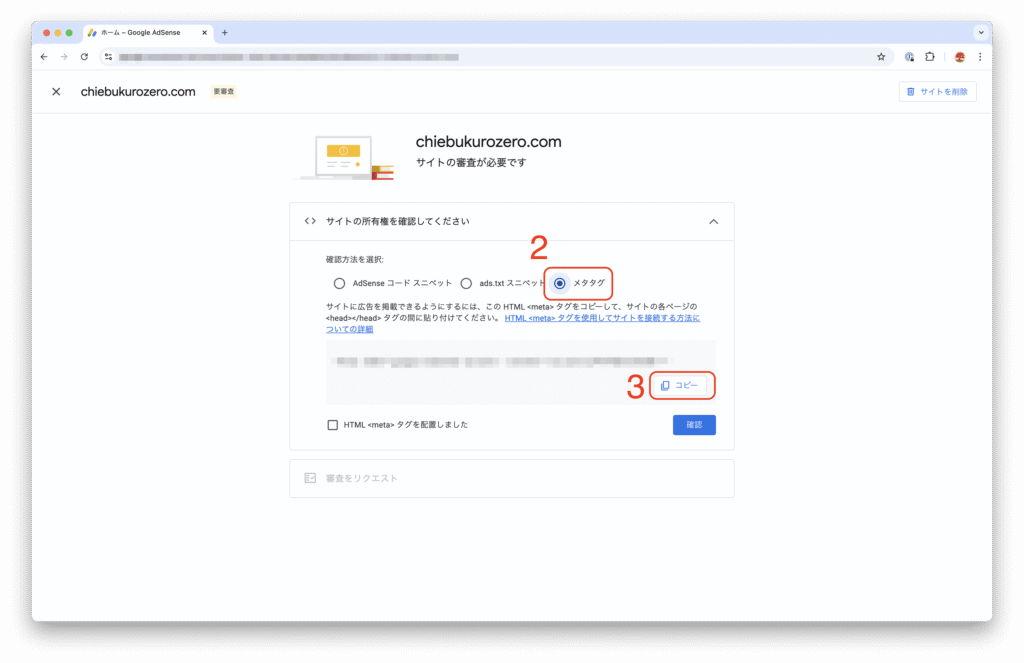Click the サイトを削除 button
This screenshot has width=1024, height=663.
click(x=938, y=91)
